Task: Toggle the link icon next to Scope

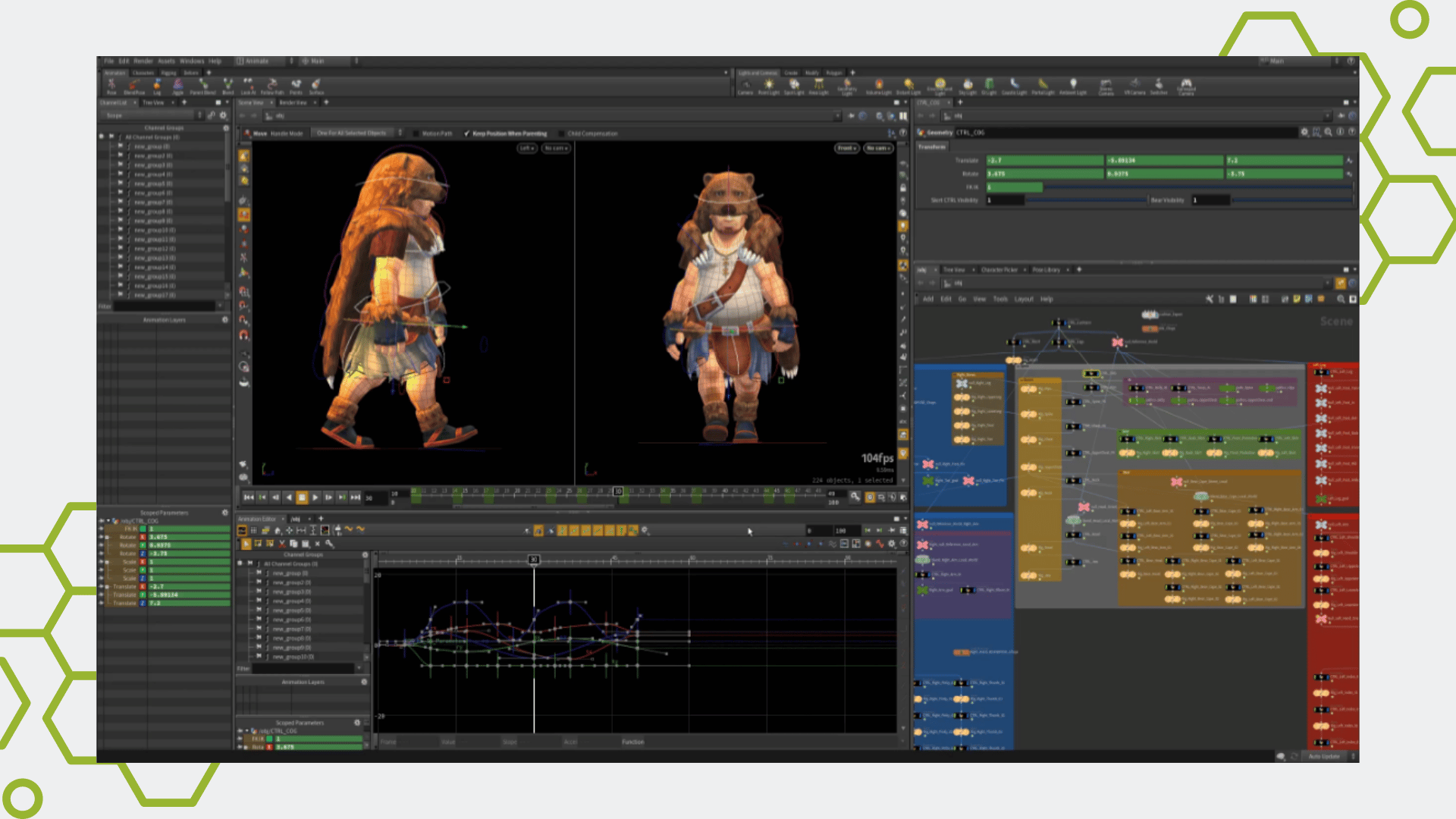Action: click(x=211, y=115)
